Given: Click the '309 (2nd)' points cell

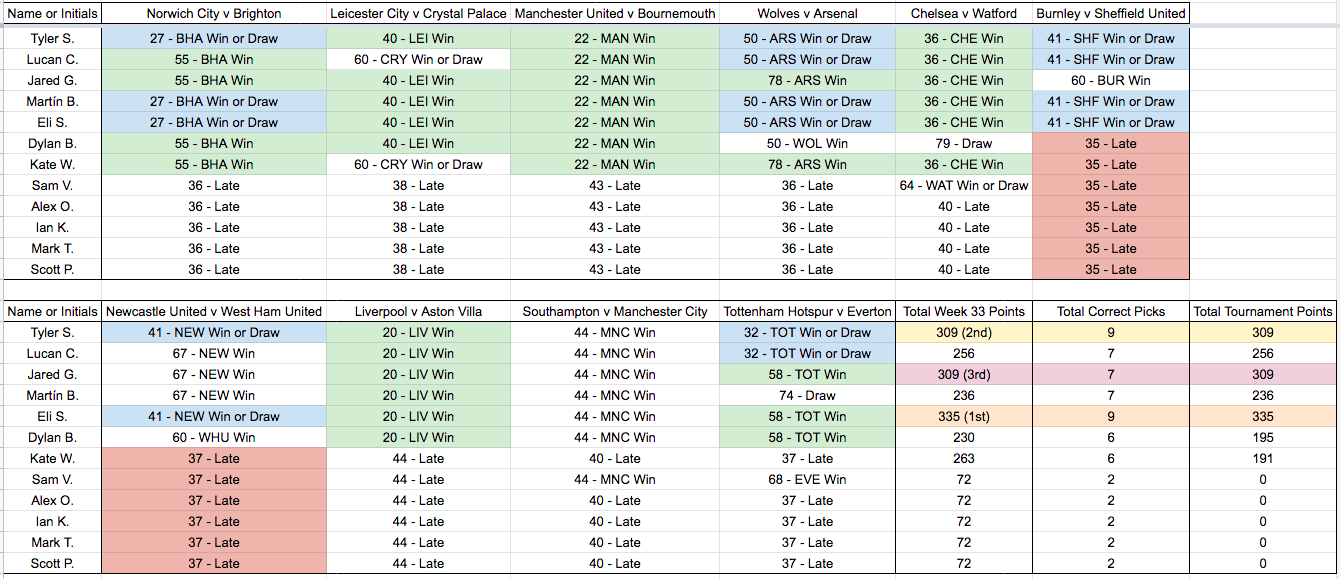Looking at the screenshot, I should tap(963, 332).
